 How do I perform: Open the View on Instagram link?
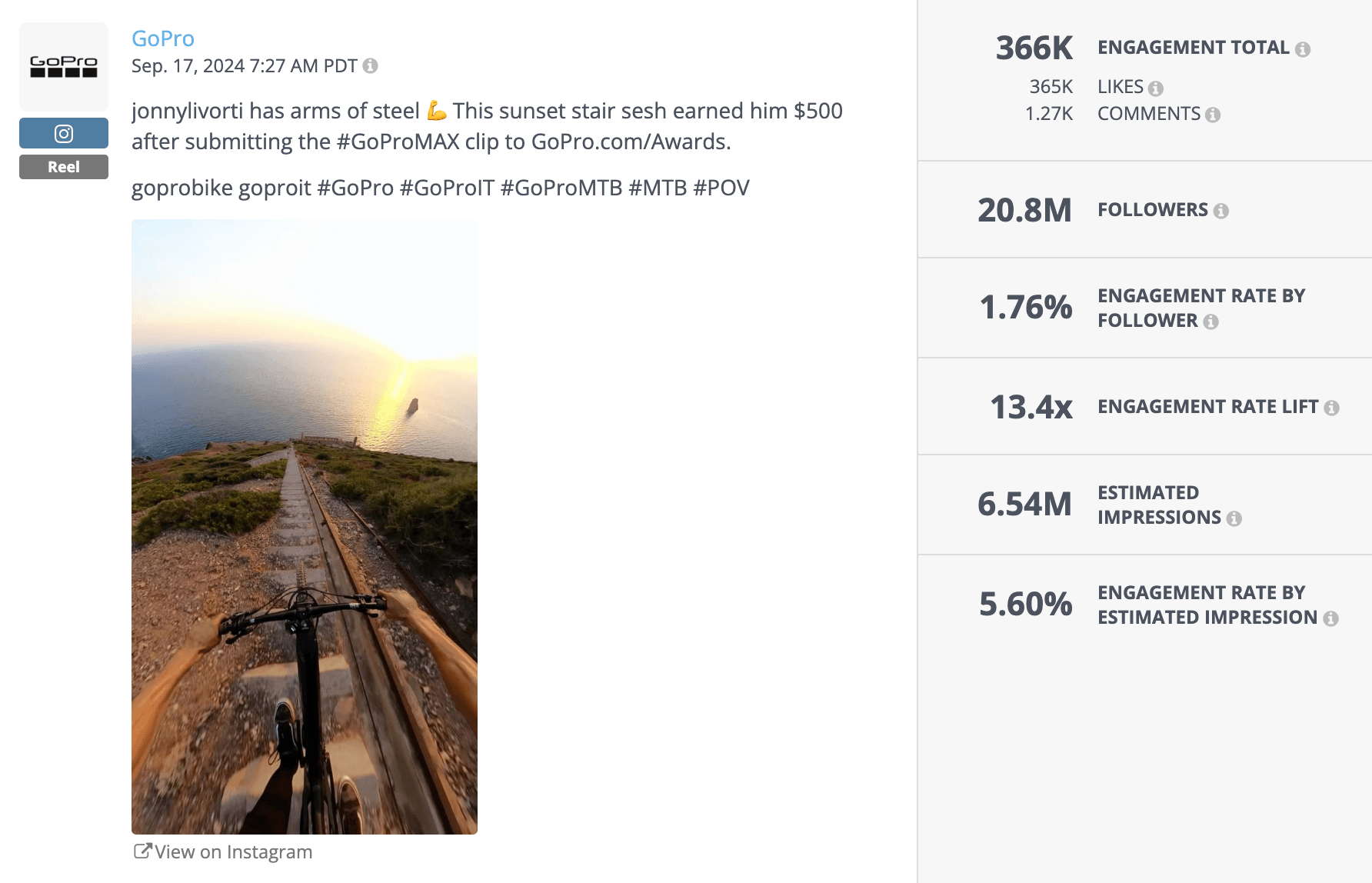(x=233, y=851)
